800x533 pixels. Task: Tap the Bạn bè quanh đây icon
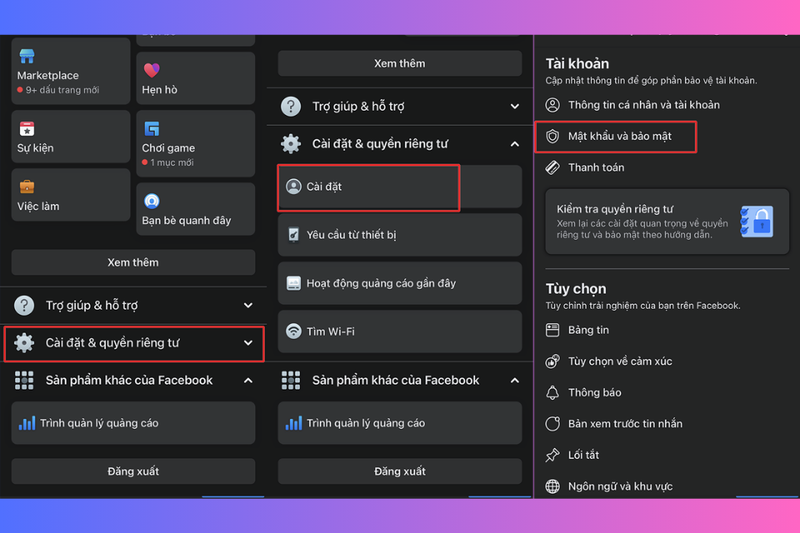coord(152,201)
